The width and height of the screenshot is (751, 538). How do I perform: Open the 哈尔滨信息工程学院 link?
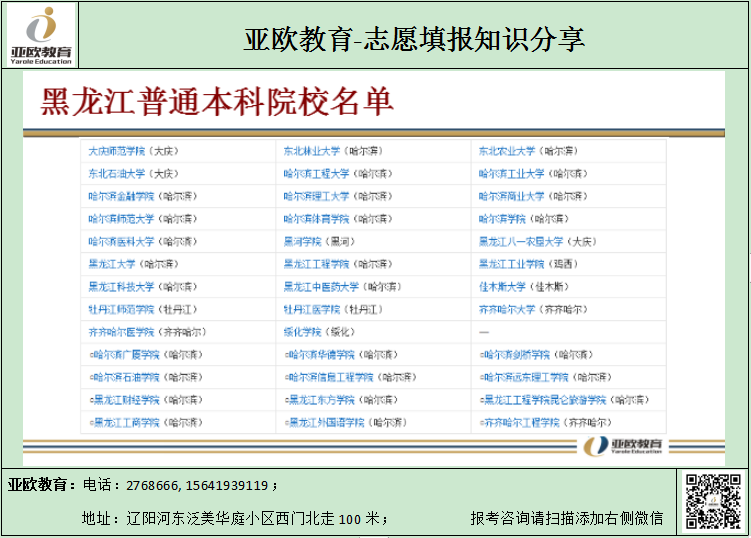pos(330,378)
